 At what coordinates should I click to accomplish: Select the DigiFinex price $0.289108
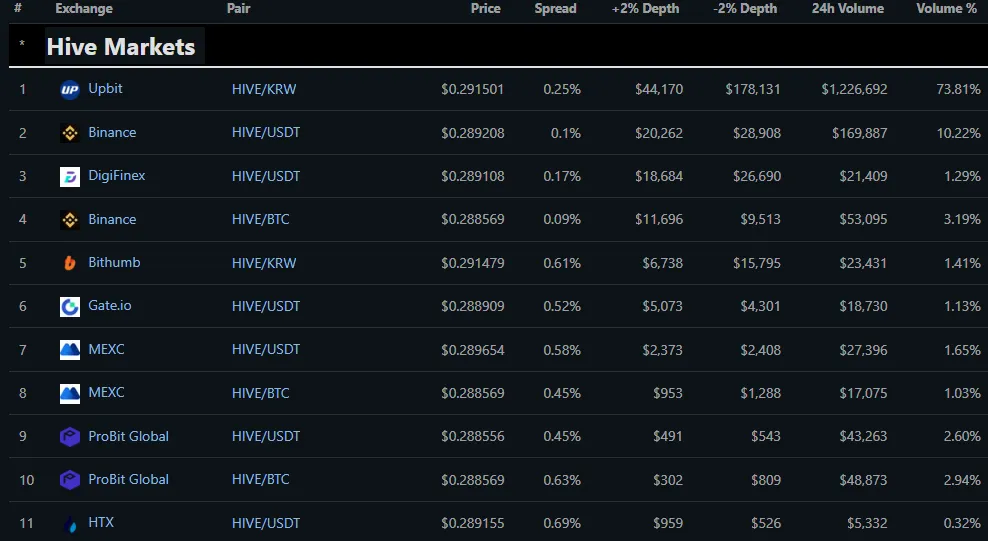pyautogui.click(x=473, y=176)
